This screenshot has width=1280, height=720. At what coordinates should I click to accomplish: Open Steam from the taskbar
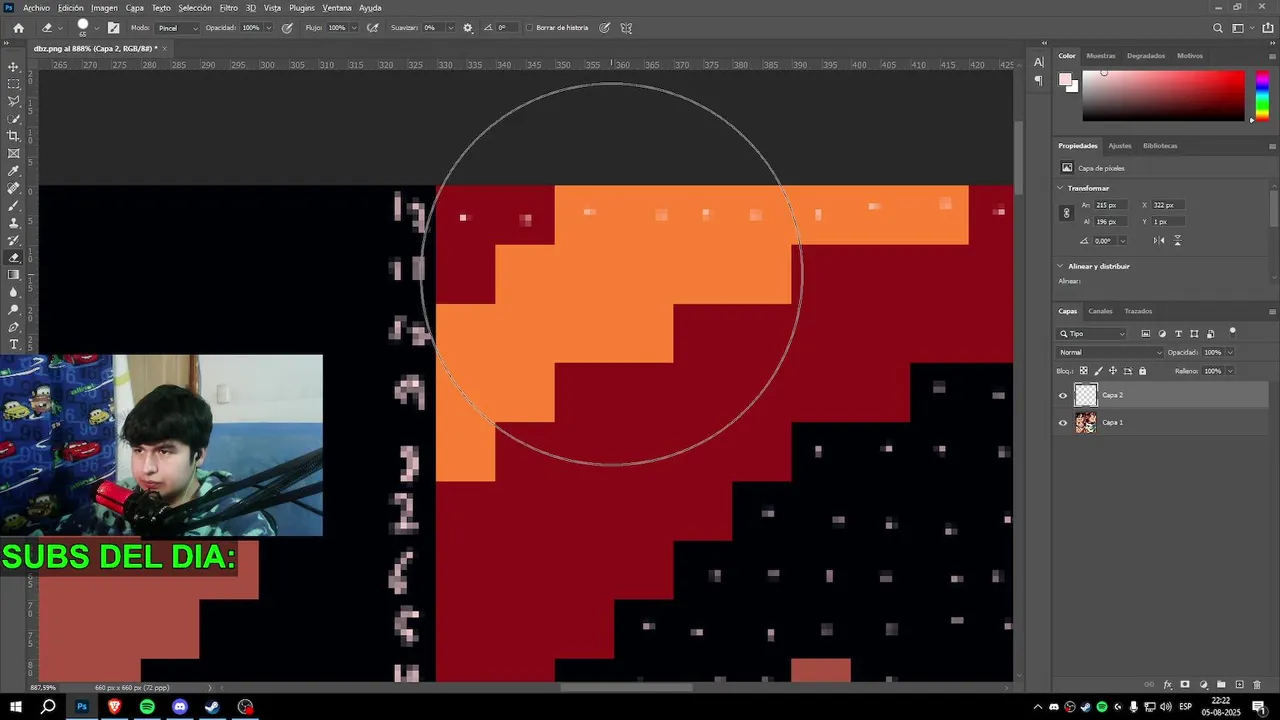[x=213, y=707]
